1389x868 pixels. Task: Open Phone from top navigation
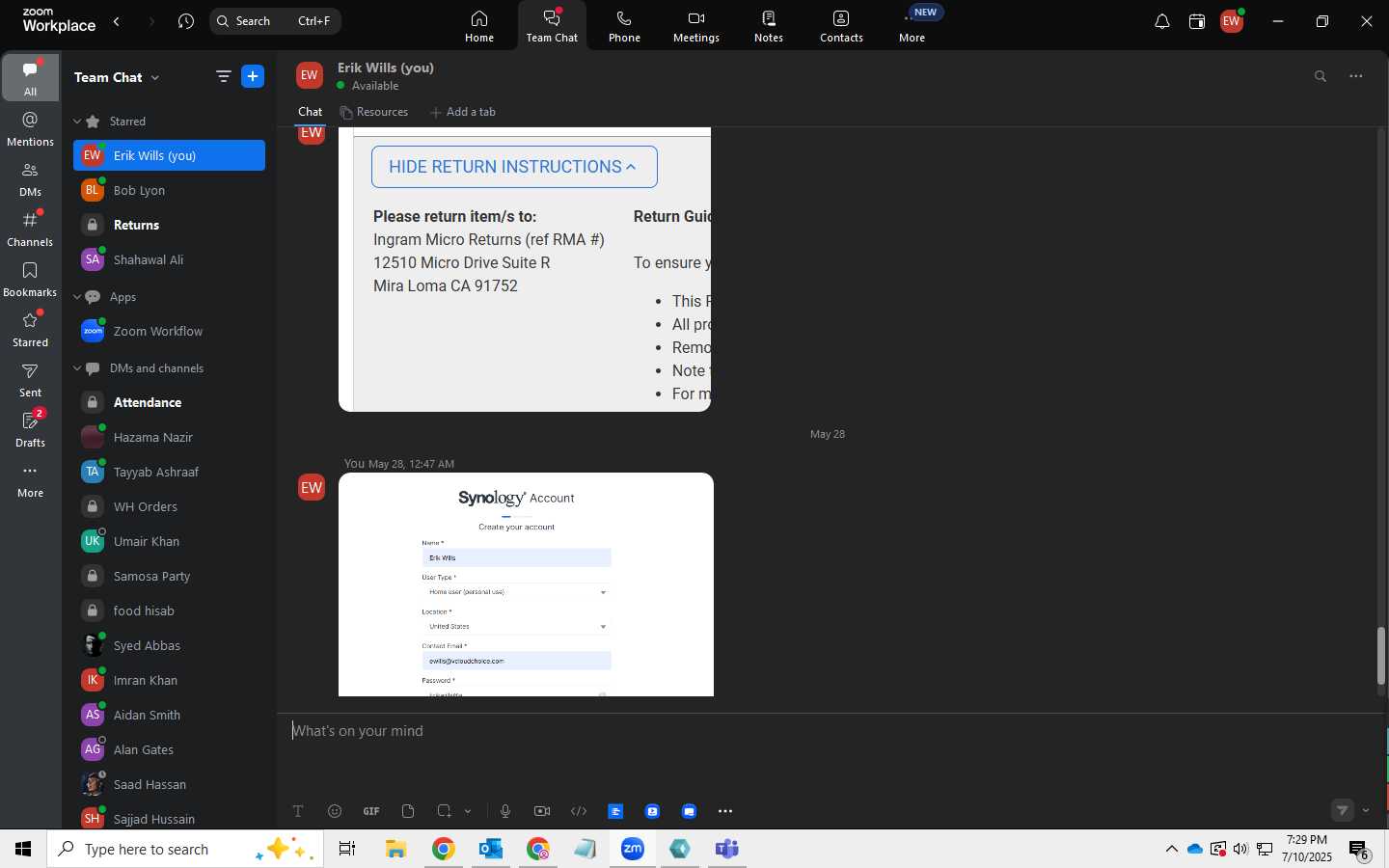click(x=624, y=25)
